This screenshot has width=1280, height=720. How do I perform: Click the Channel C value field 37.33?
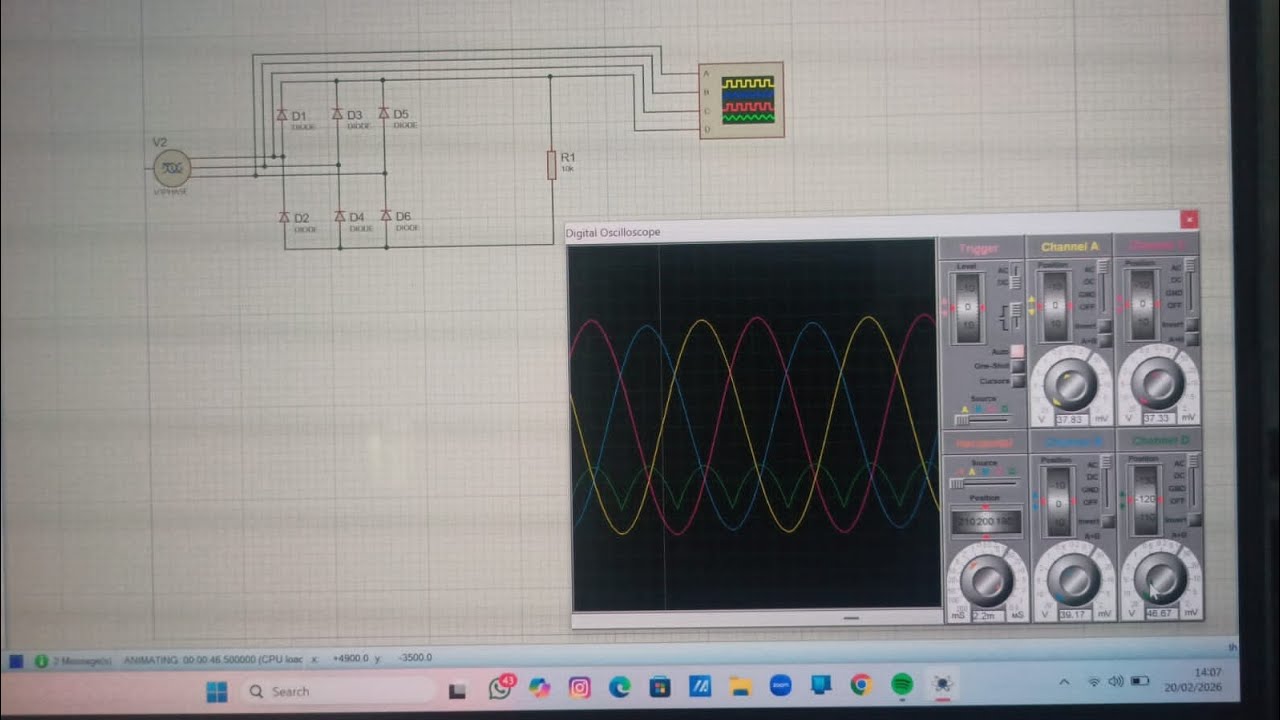[x=1157, y=418]
